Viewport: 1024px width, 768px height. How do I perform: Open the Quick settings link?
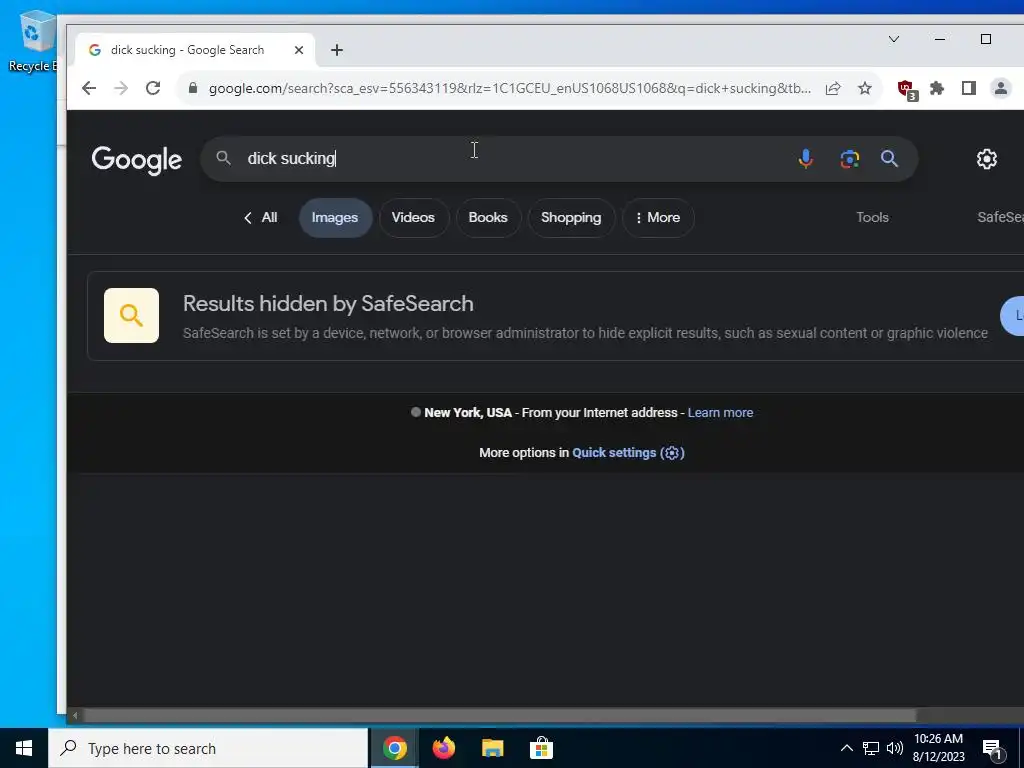628,453
